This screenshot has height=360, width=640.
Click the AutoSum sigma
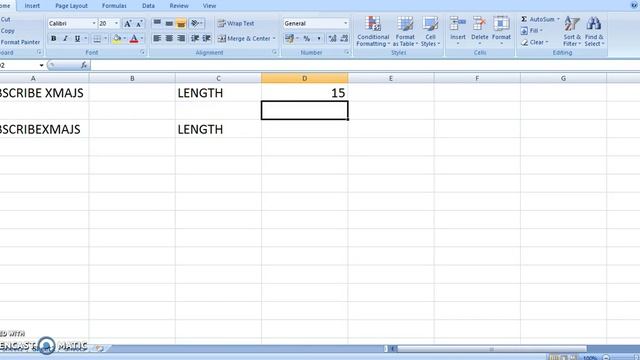(x=524, y=19)
